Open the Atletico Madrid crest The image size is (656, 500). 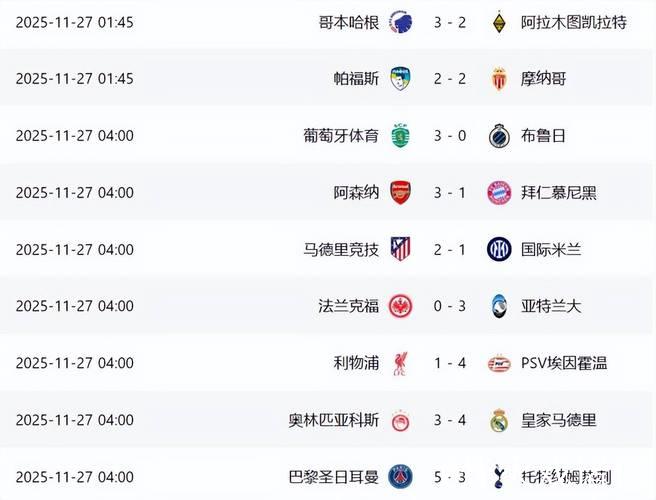pyautogui.click(x=400, y=249)
